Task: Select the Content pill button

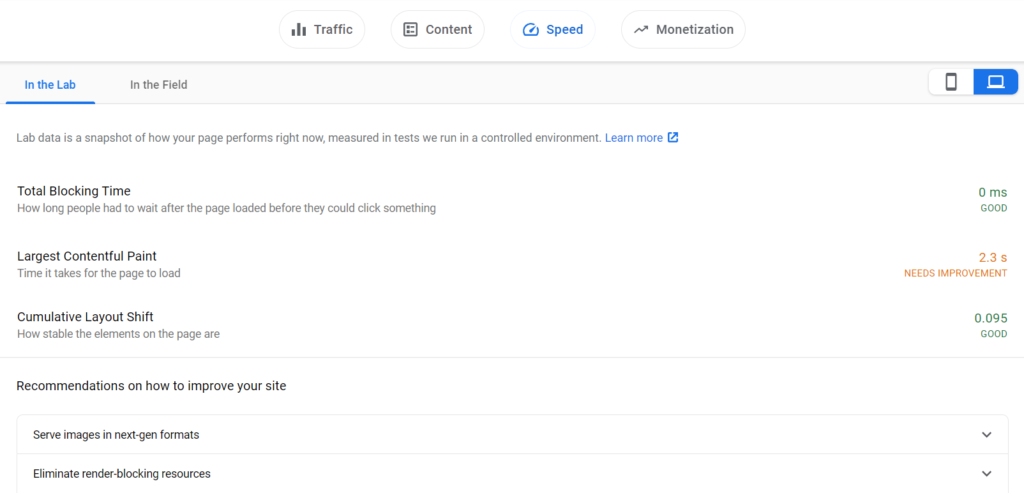Action: [438, 29]
